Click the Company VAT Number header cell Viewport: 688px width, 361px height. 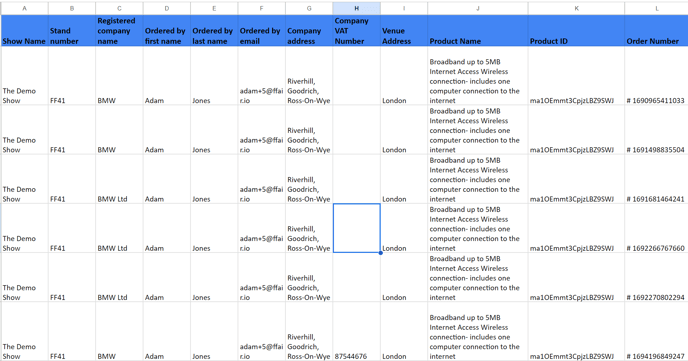[356, 31]
